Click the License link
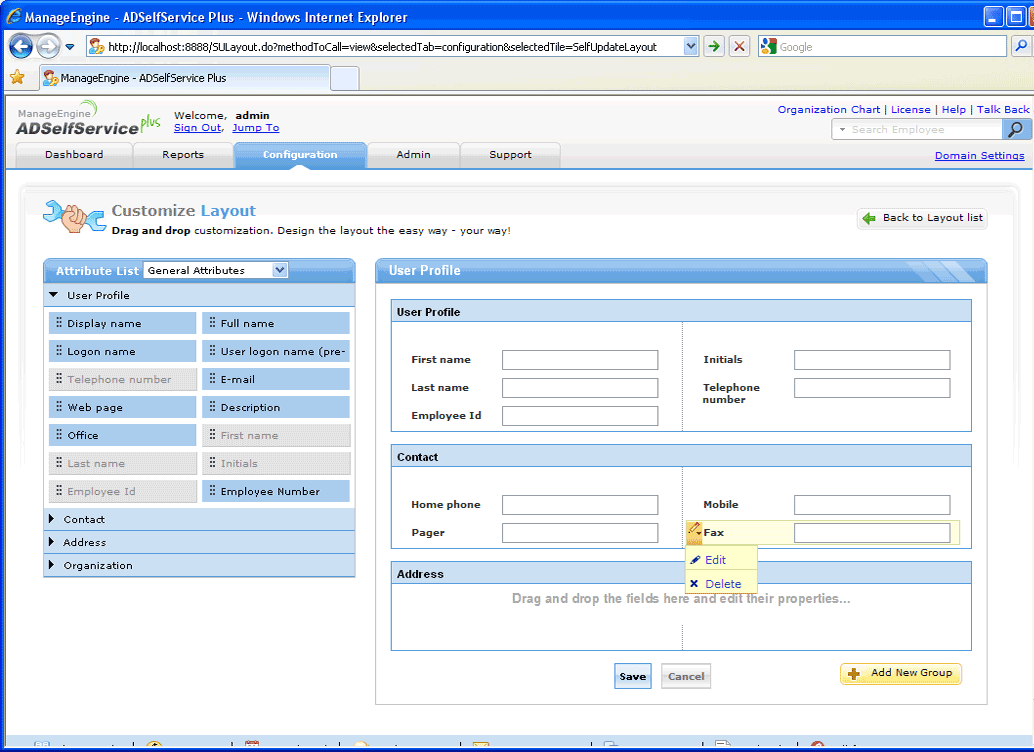This screenshot has height=752, width=1034. point(911,110)
